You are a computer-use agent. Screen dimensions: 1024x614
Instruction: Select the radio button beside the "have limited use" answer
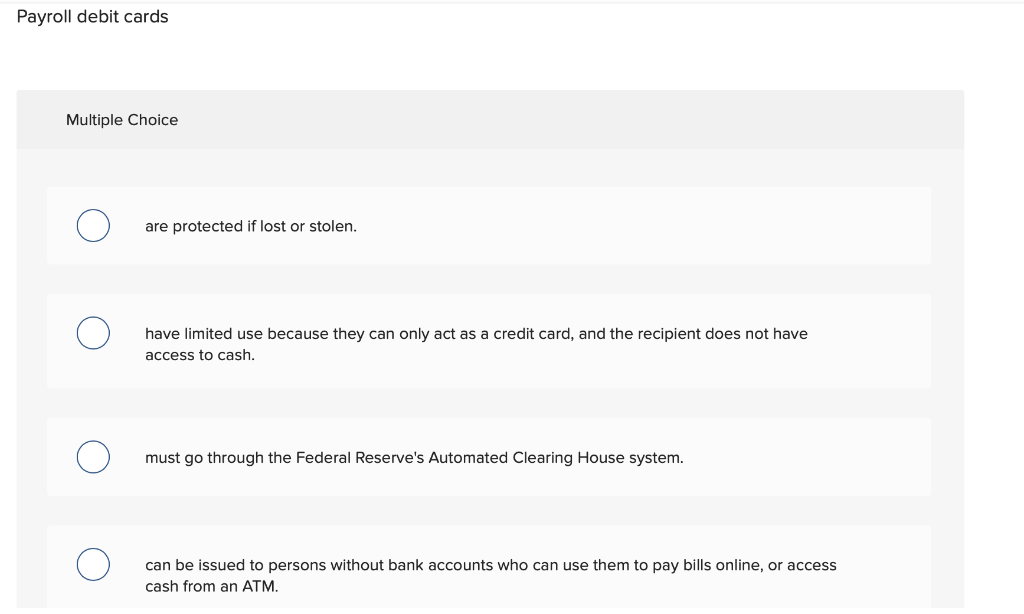tap(93, 333)
